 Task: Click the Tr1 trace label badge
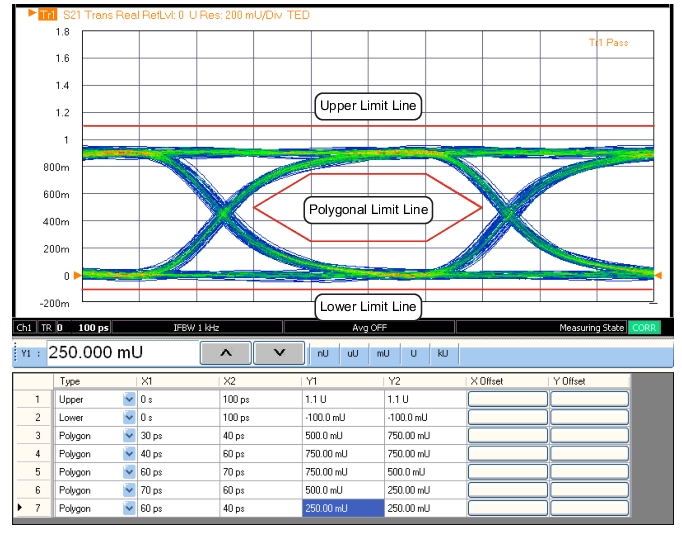tap(47, 15)
